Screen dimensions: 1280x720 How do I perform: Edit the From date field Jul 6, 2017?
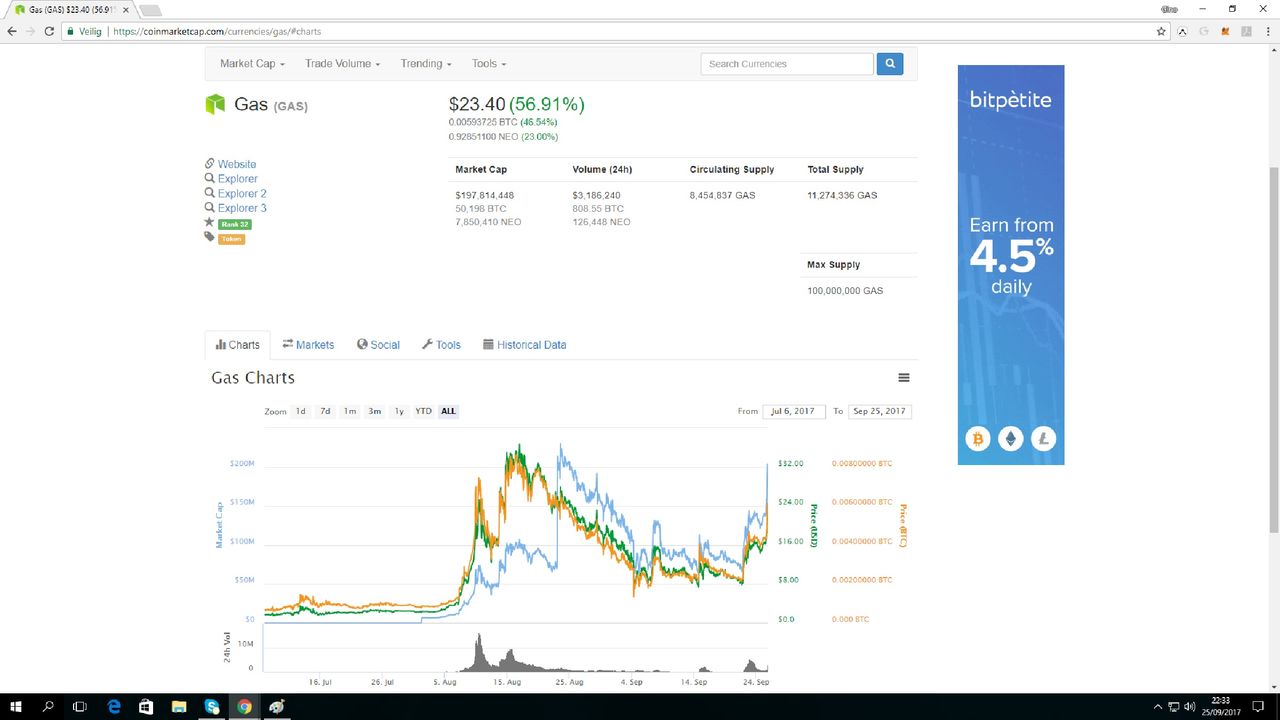coord(792,411)
